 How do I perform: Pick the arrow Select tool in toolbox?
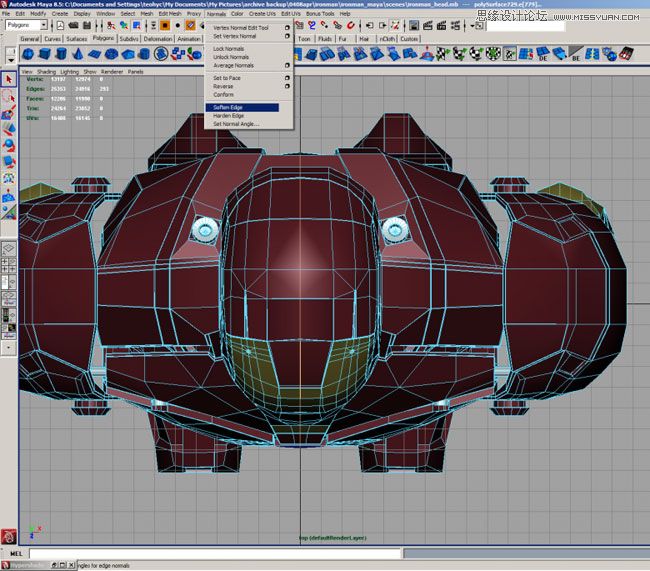click(x=9, y=79)
